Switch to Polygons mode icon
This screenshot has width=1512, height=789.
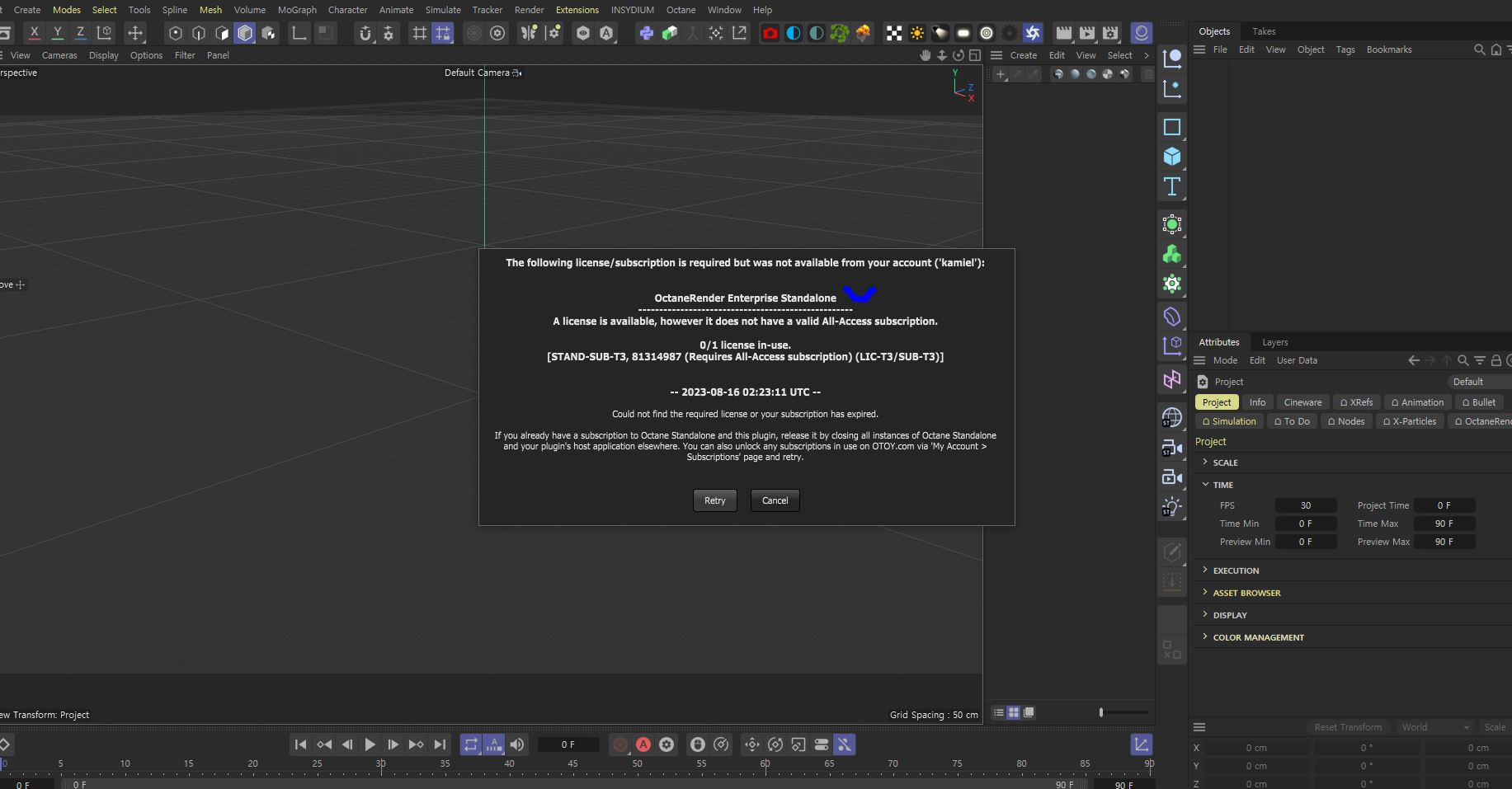[221, 33]
